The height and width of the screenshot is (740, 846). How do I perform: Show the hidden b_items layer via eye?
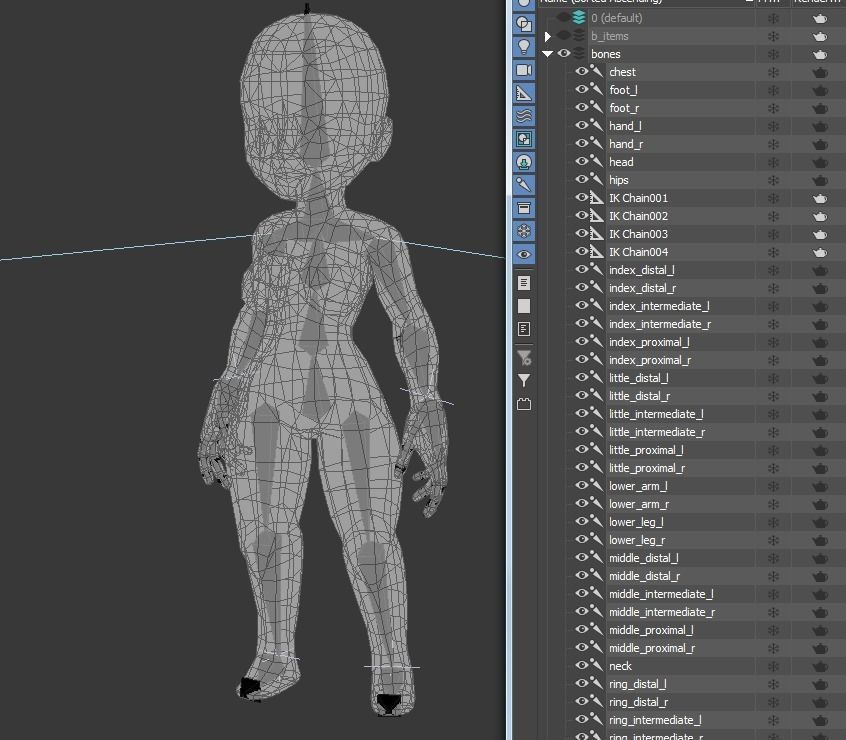click(x=564, y=35)
